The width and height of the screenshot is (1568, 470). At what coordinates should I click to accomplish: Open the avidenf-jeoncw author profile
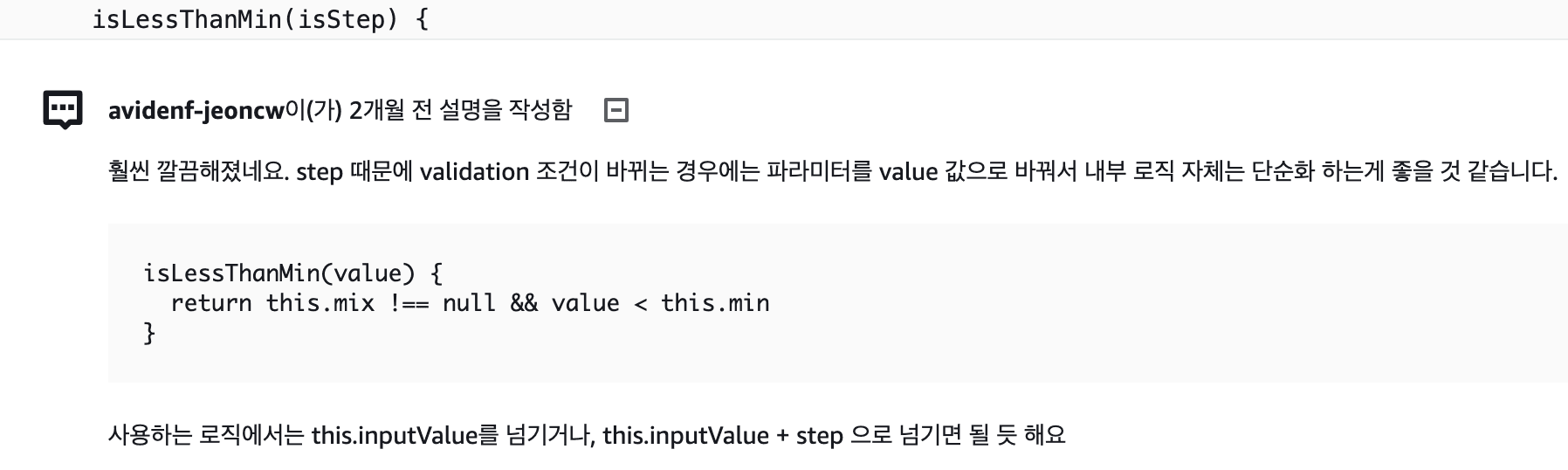[x=196, y=111]
